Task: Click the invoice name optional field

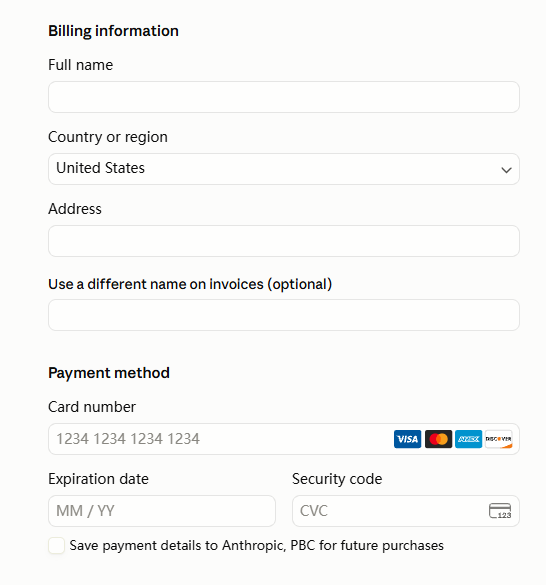Action: pyautogui.click(x=284, y=315)
